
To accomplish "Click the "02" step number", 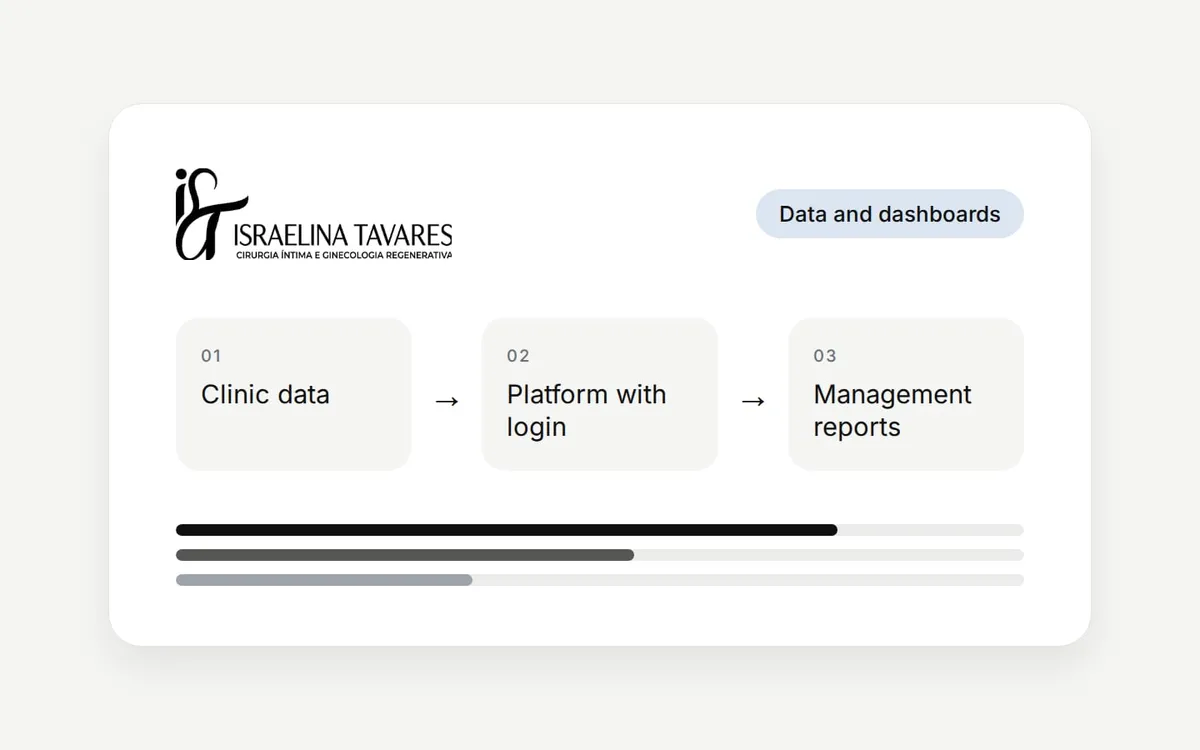I will pos(518,356).
